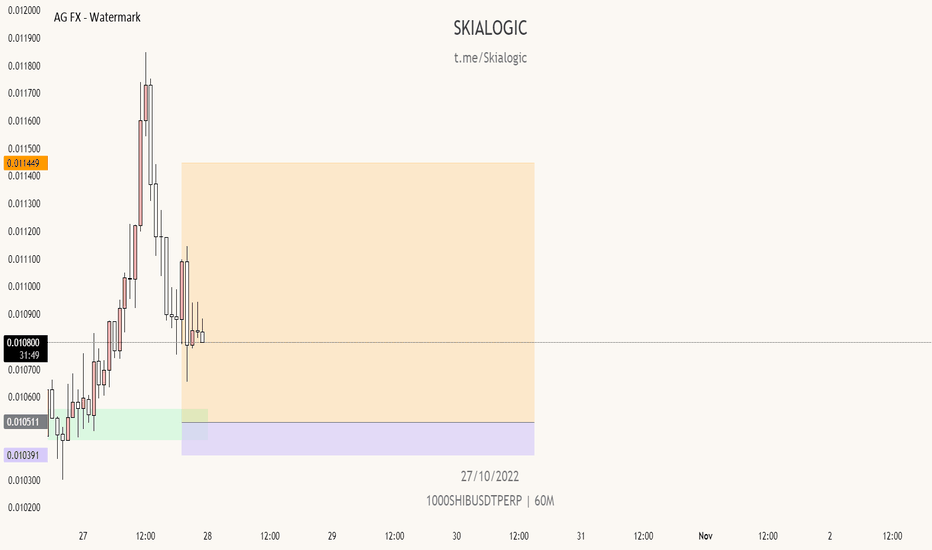This screenshot has height=550, width=932.
Task: Click the black 0.010800 current price label
Action: click(x=25, y=349)
